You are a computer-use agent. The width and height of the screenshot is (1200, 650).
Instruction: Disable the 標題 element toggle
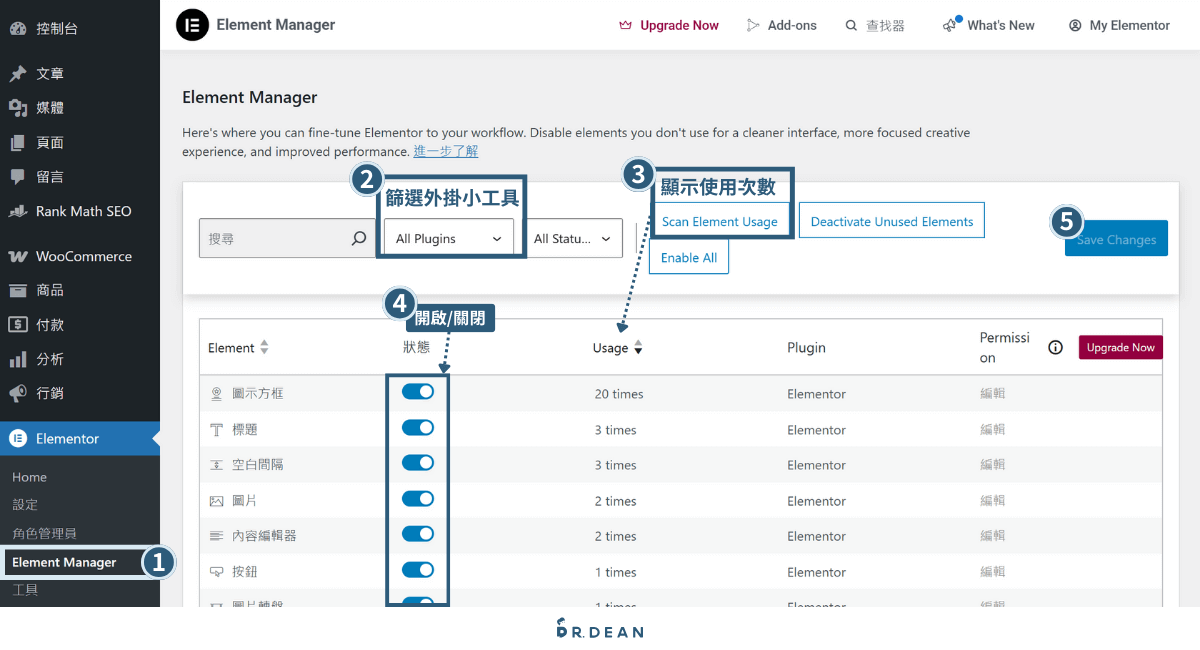coord(418,427)
